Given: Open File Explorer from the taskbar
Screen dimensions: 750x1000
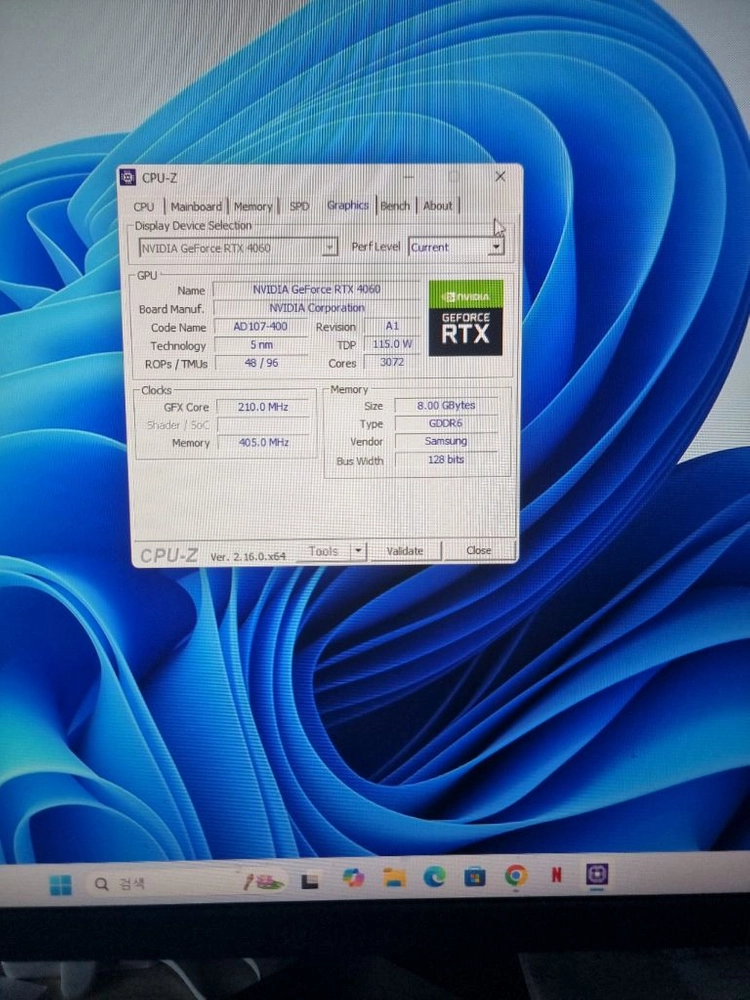Looking at the screenshot, I should click(394, 878).
